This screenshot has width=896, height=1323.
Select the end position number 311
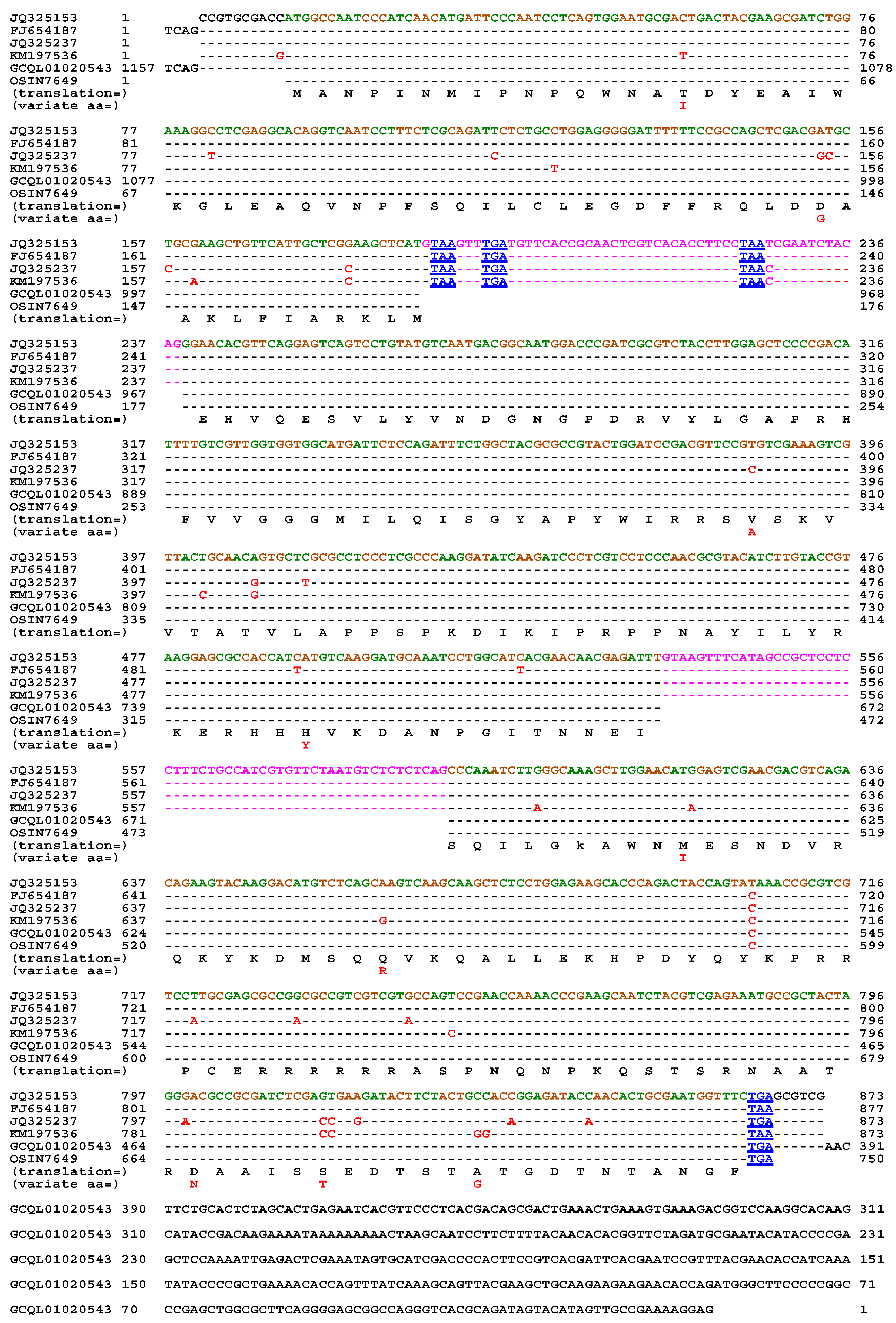coord(872,1209)
